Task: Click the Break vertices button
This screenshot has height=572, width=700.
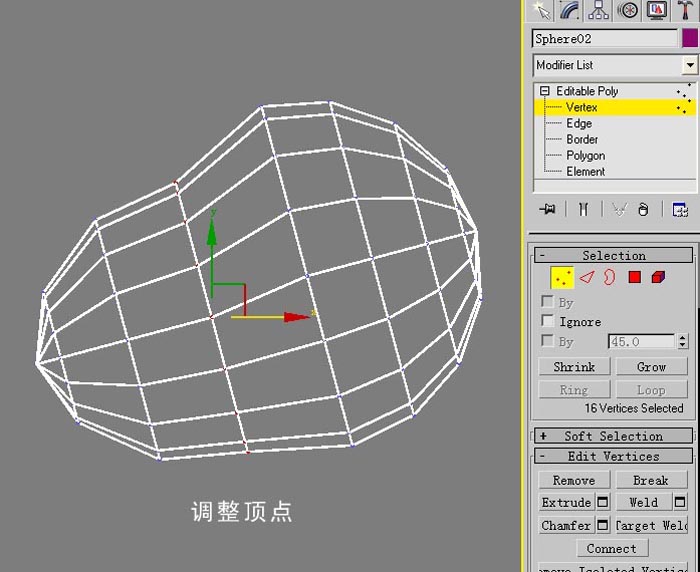Action: [x=652, y=480]
